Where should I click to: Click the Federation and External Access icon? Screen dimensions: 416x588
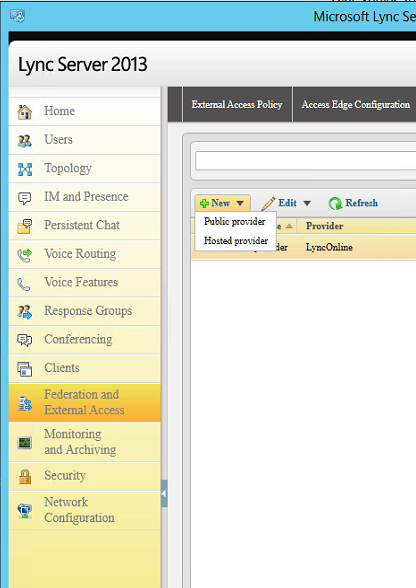[x=25, y=404]
